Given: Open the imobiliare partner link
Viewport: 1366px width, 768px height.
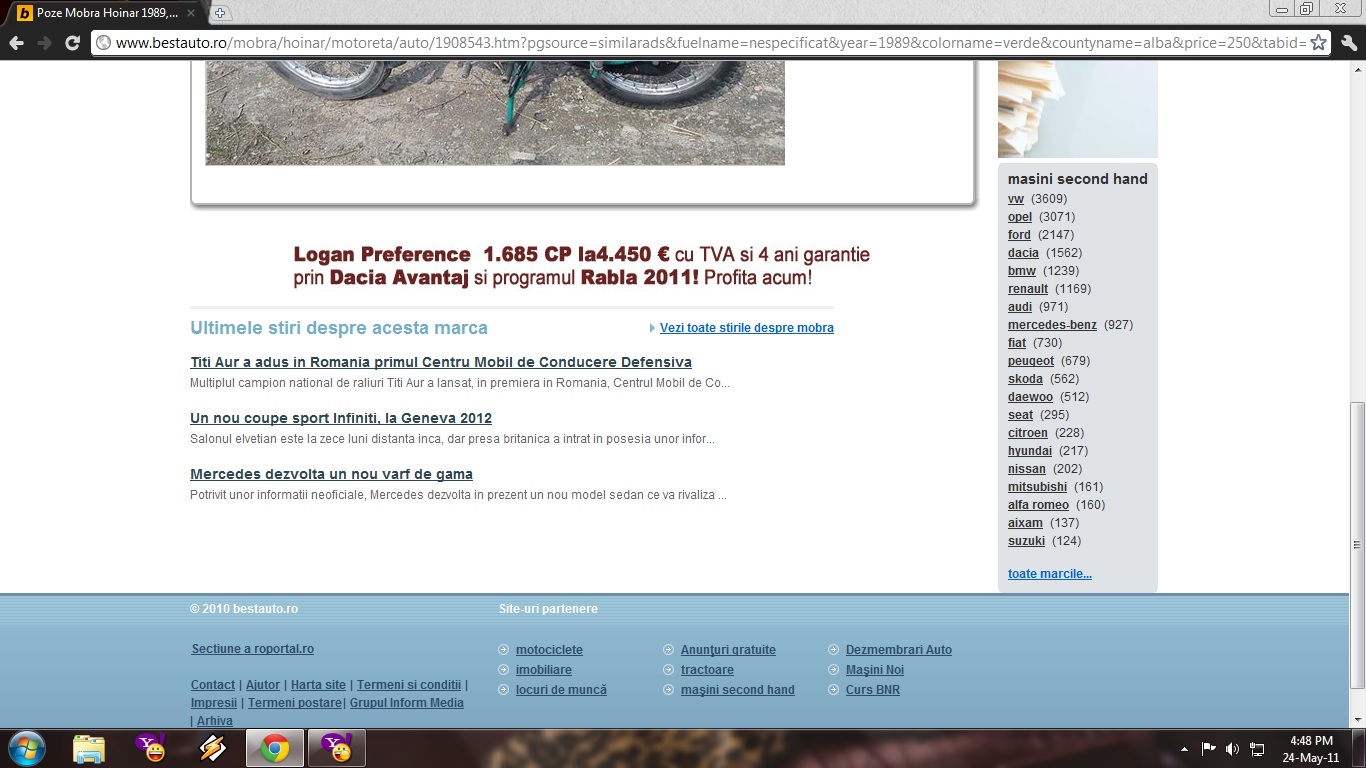Looking at the screenshot, I should 544,670.
